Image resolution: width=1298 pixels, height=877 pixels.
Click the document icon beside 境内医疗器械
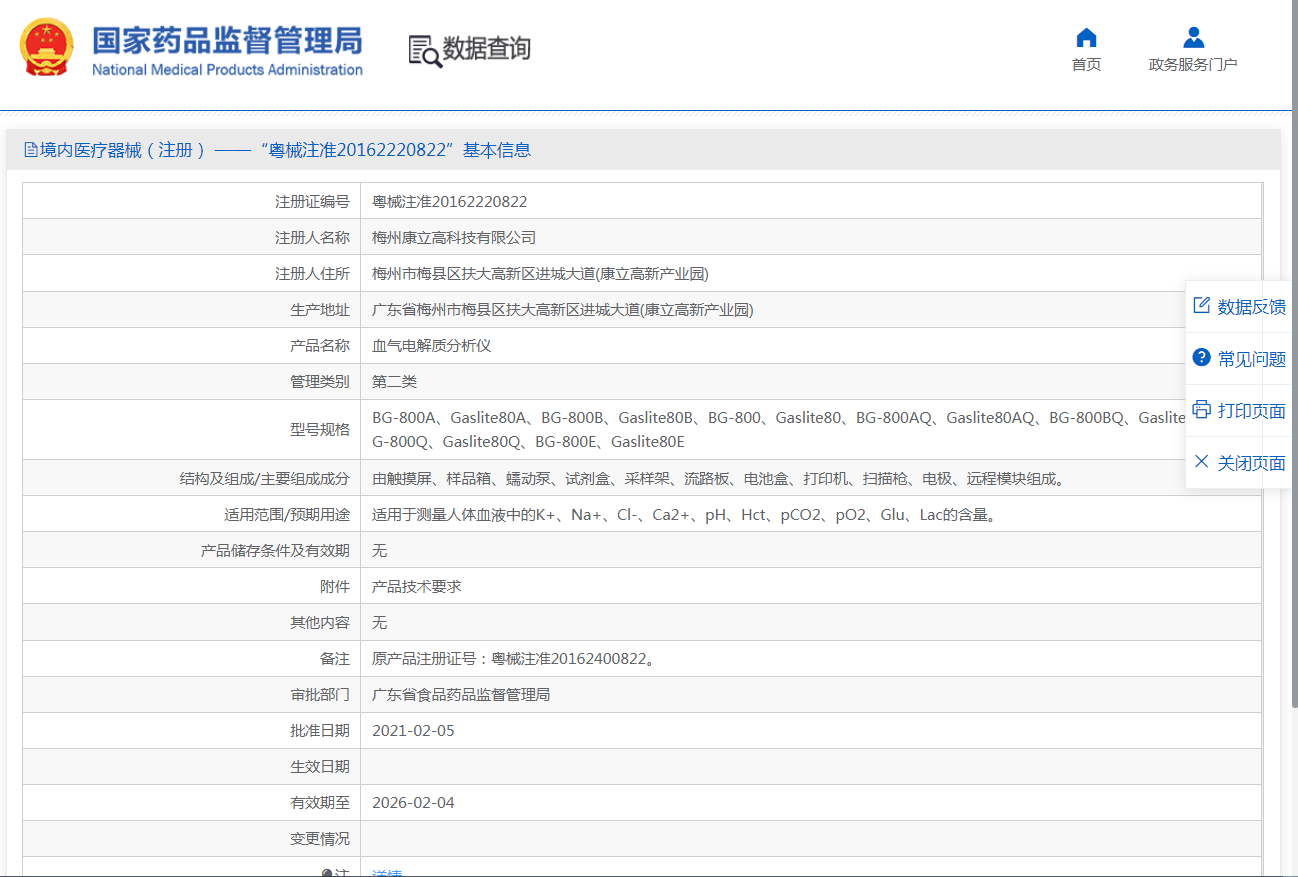tap(31, 150)
